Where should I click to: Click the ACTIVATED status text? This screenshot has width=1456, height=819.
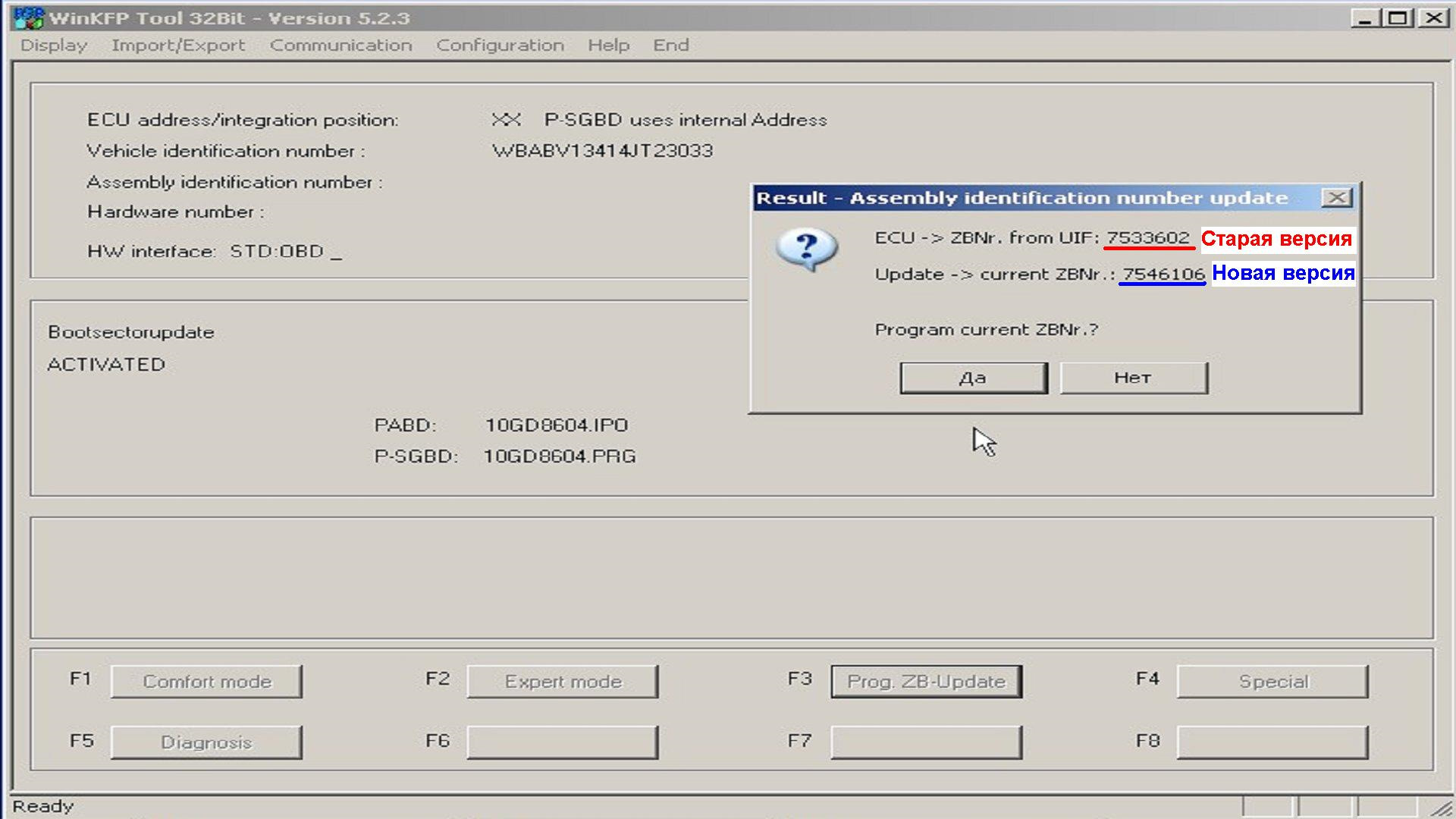(x=106, y=365)
